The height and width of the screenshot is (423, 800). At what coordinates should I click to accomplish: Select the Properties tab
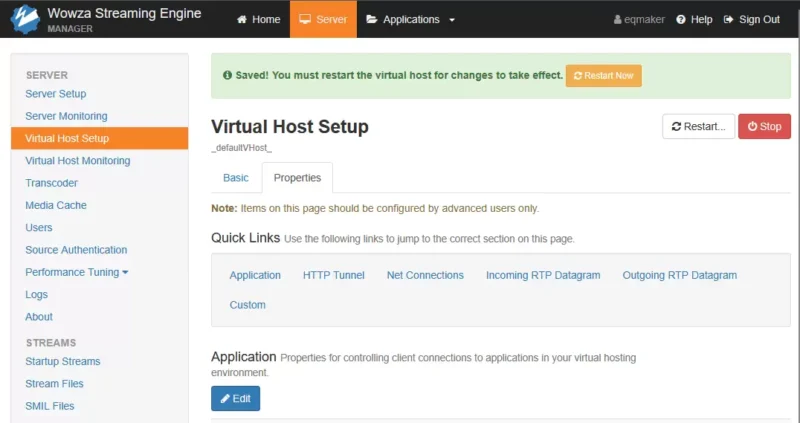[297, 178]
